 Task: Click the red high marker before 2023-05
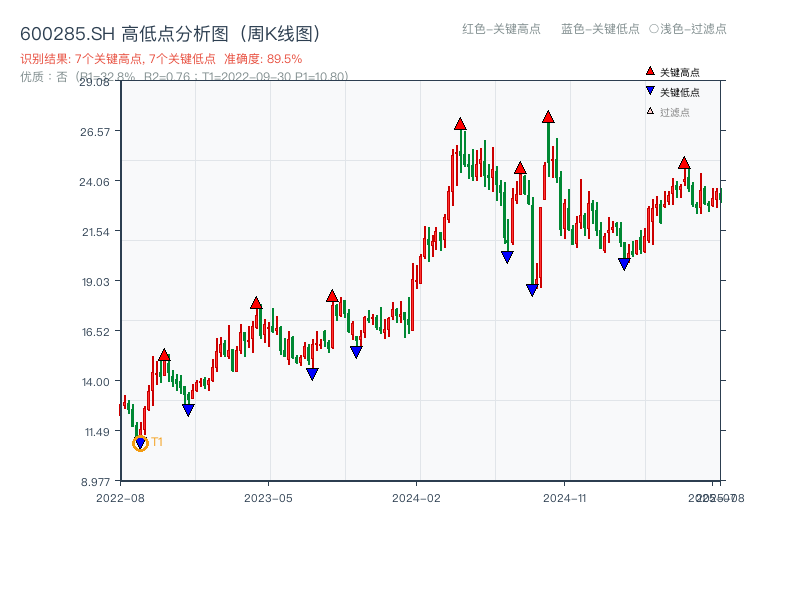pos(256,303)
